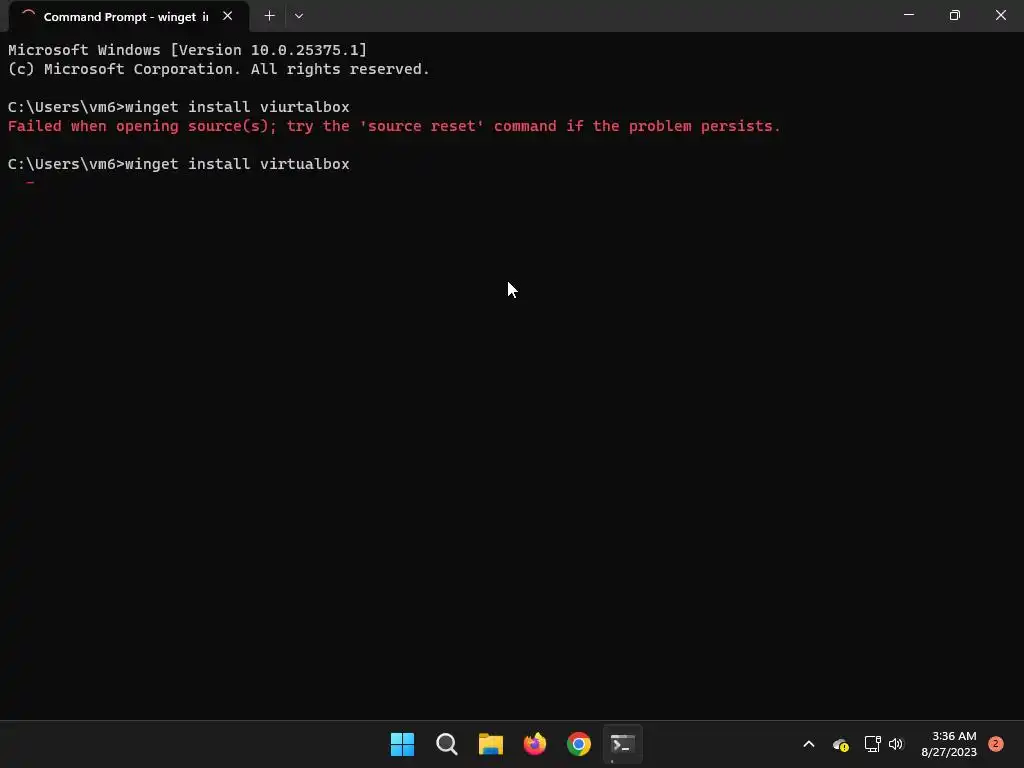The width and height of the screenshot is (1024, 768).
Task: Click the 'Microsoft Windows [Version 10.0.25375.1]' line
Action: point(187,50)
